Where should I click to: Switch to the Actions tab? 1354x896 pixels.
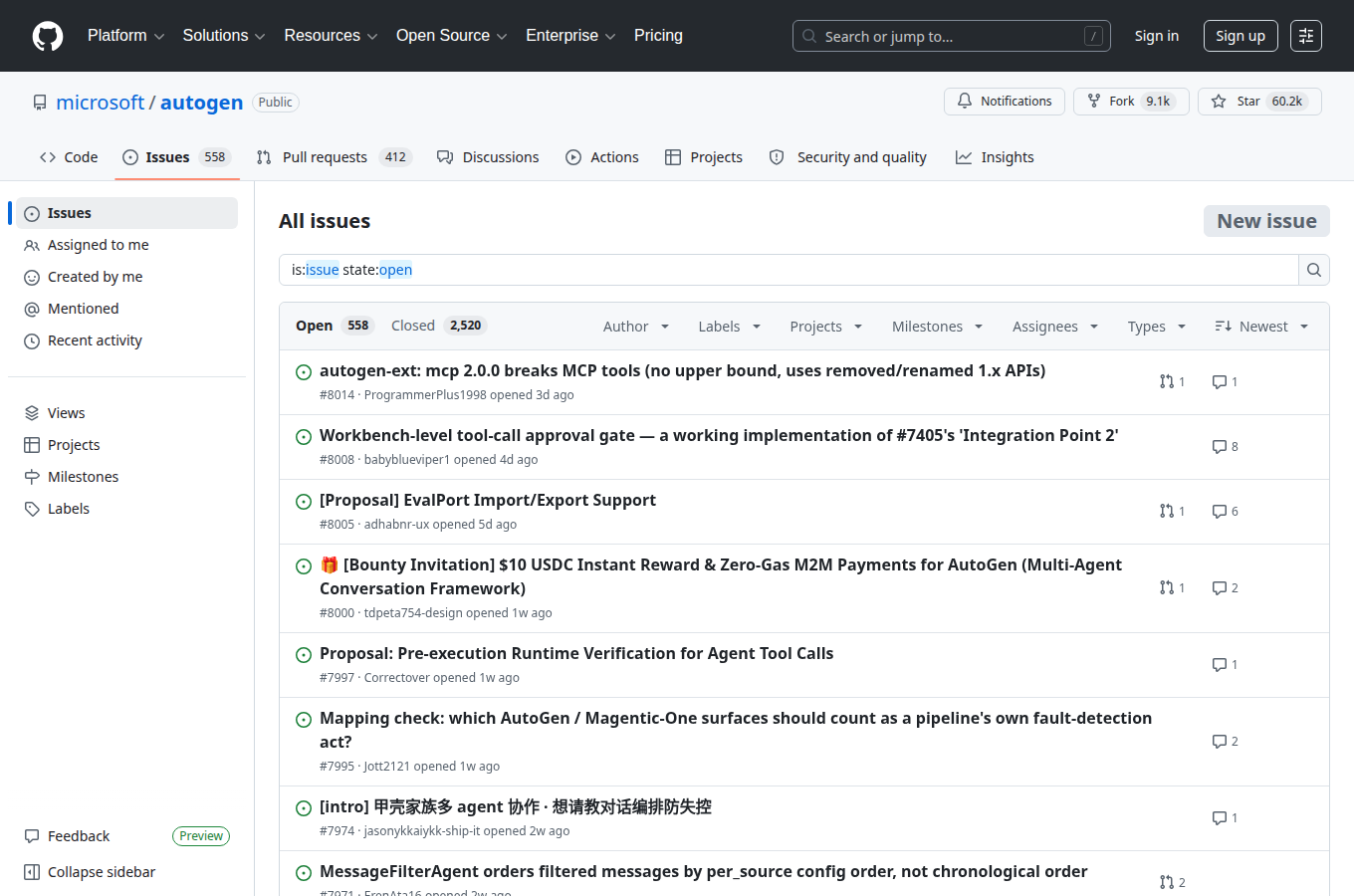[602, 157]
